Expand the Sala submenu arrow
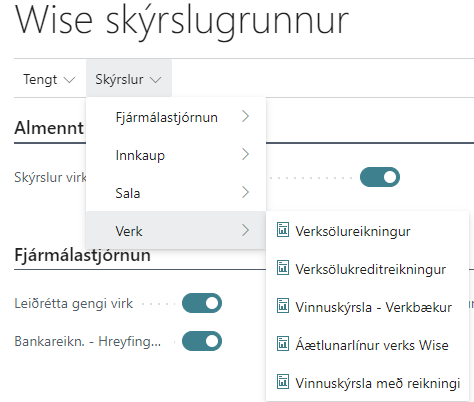The image size is (474, 402). [x=245, y=192]
